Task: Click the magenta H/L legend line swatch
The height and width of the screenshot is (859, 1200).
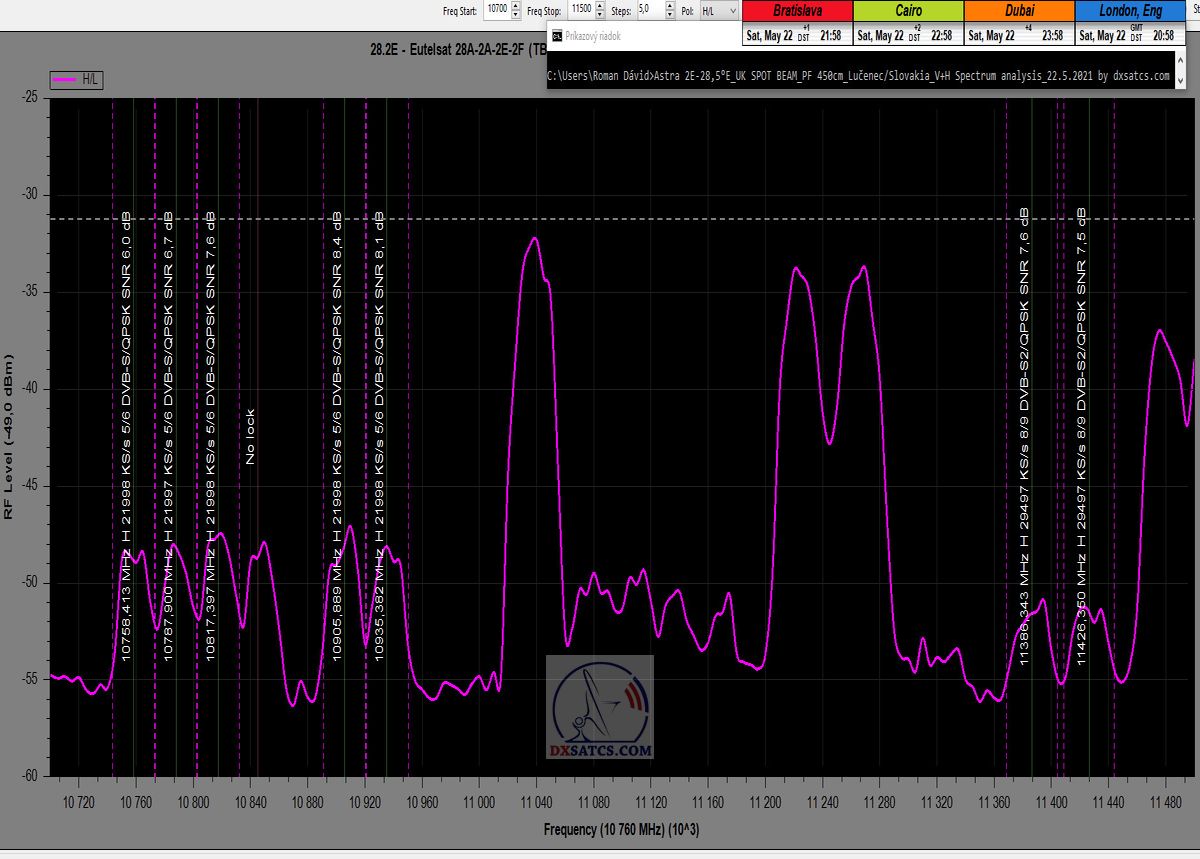Action: point(64,80)
